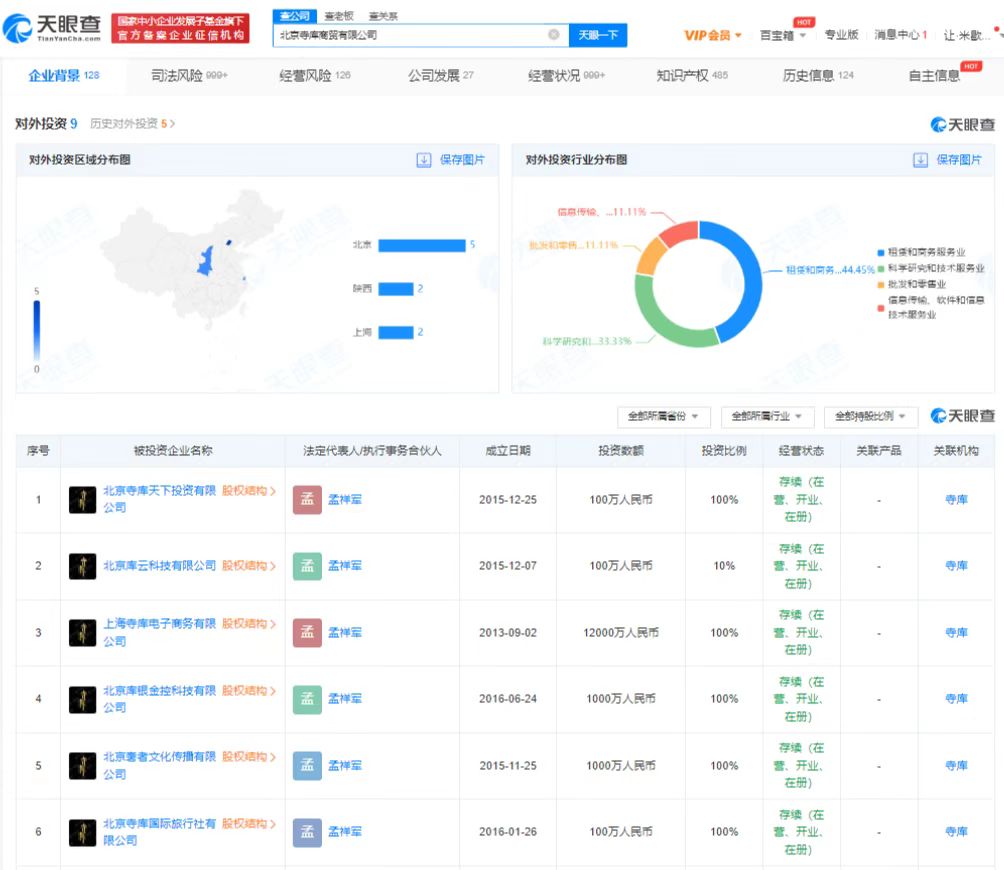
Task: Toggle 信息传输、软件和信息技术服务业 legend item
Action: coord(931,307)
